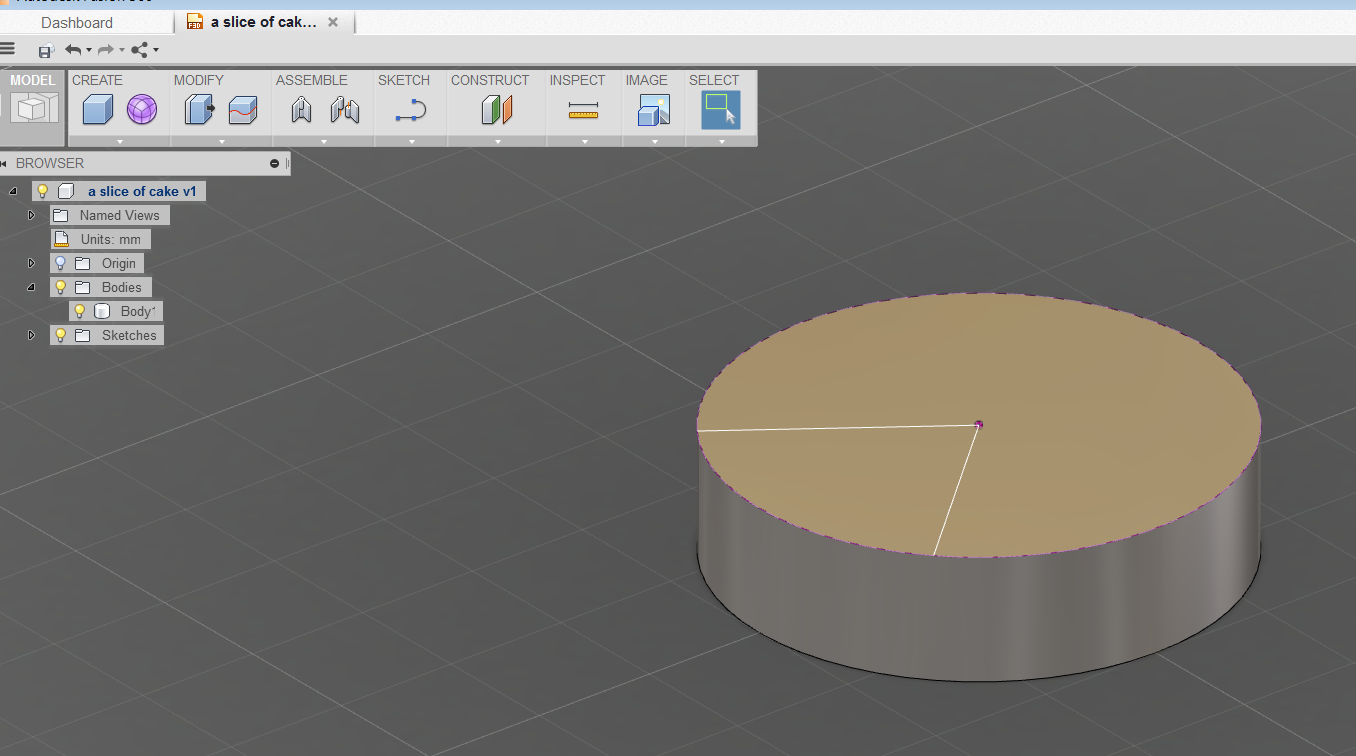Redo the last undone action
This screenshot has height=756, width=1356.
click(105, 50)
